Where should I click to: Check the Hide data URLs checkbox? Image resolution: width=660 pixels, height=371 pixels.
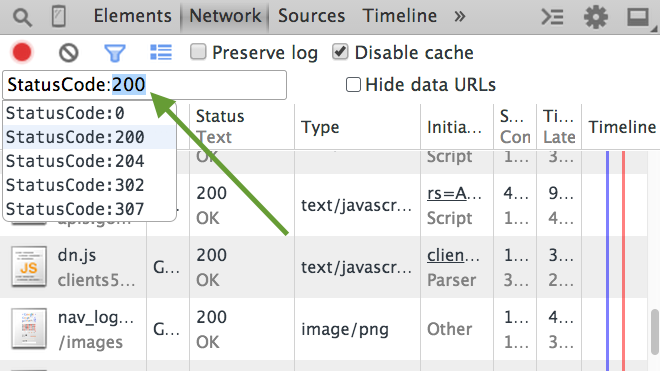[x=353, y=85]
